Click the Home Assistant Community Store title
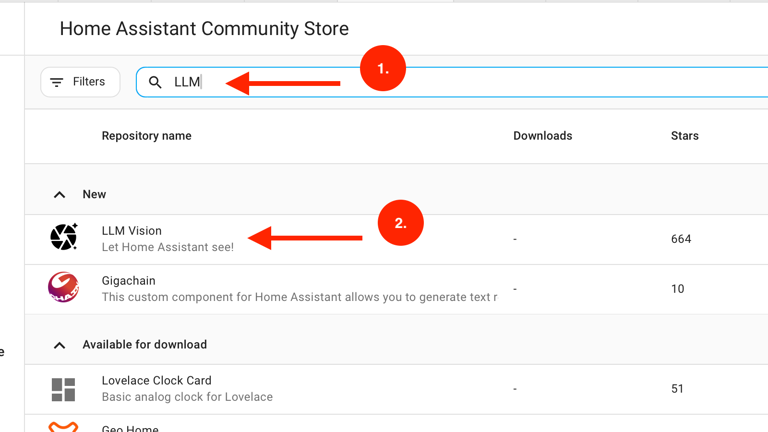The image size is (768, 432). point(204,29)
